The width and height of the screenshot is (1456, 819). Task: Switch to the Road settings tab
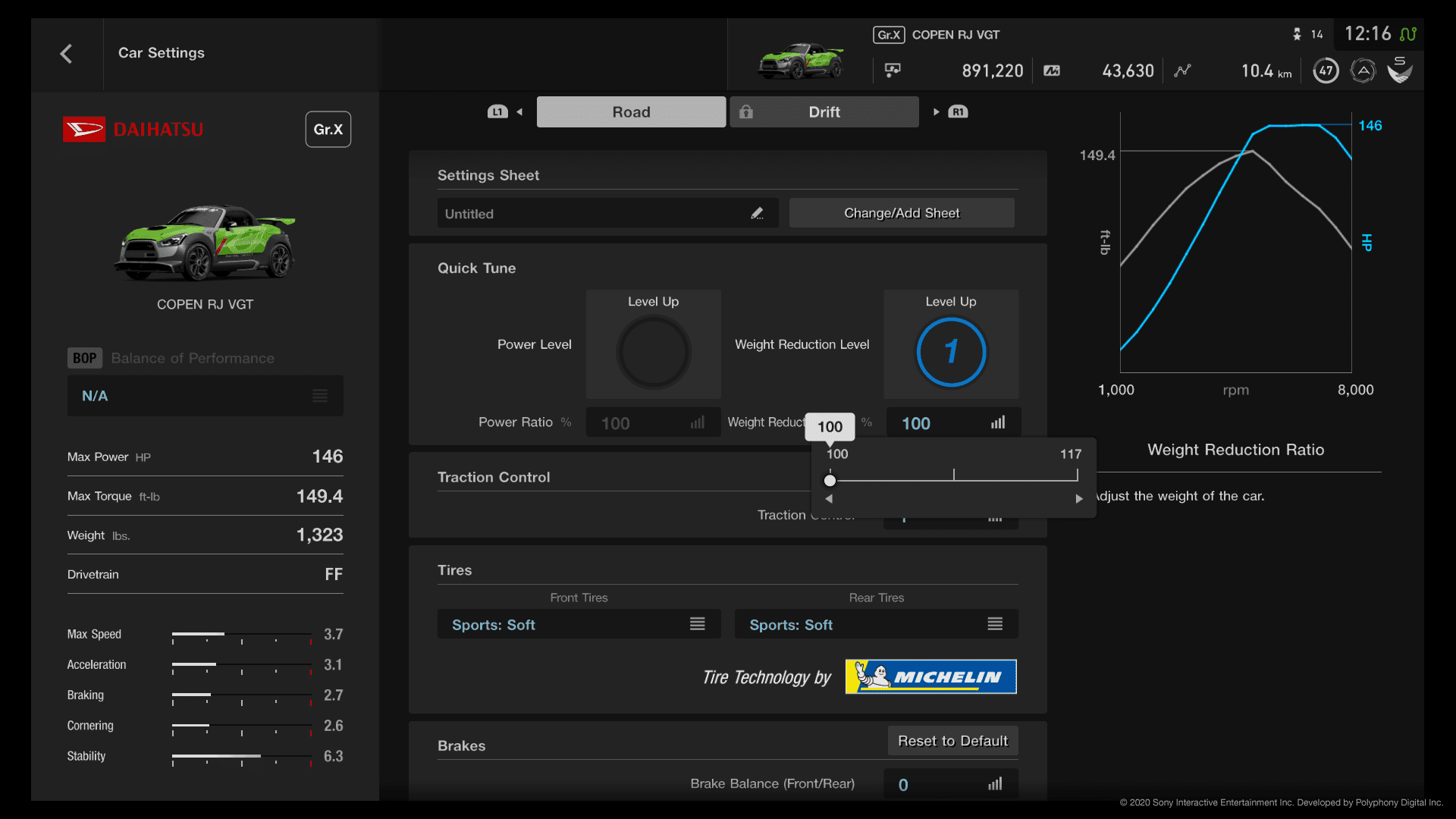pos(631,112)
